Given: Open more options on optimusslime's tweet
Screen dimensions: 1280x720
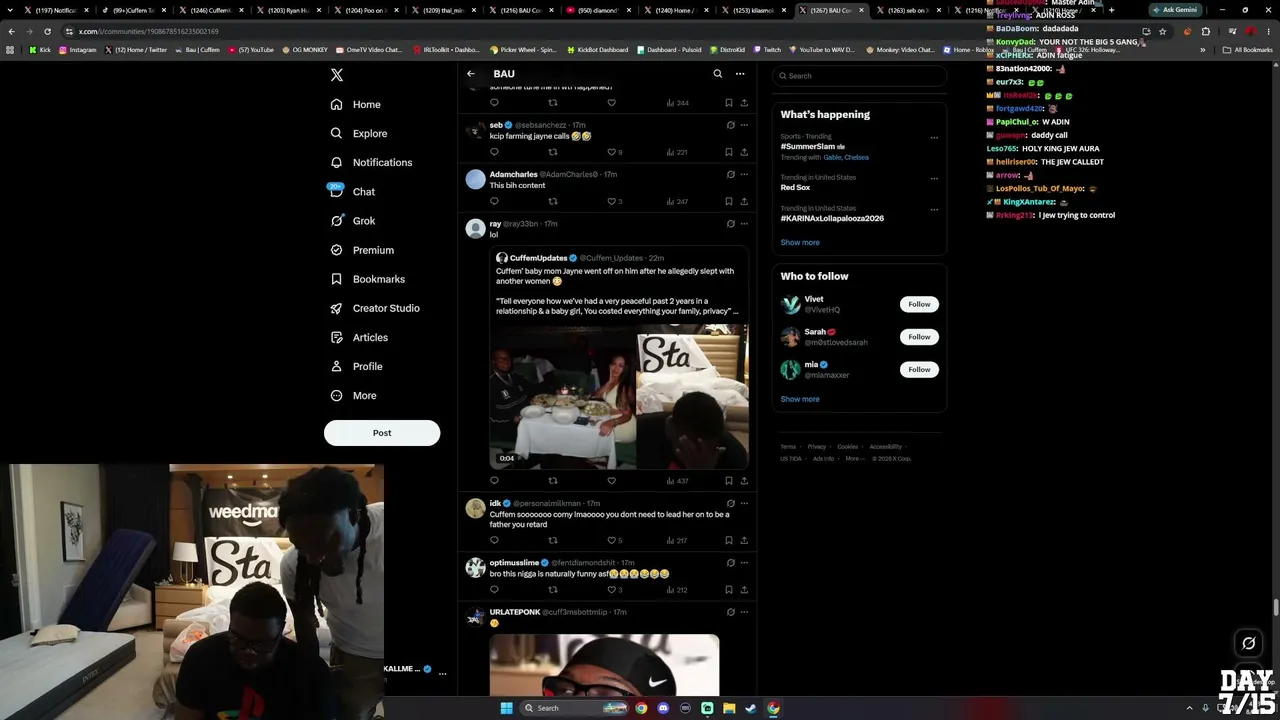Looking at the screenshot, I should pyautogui.click(x=744, y=562).
